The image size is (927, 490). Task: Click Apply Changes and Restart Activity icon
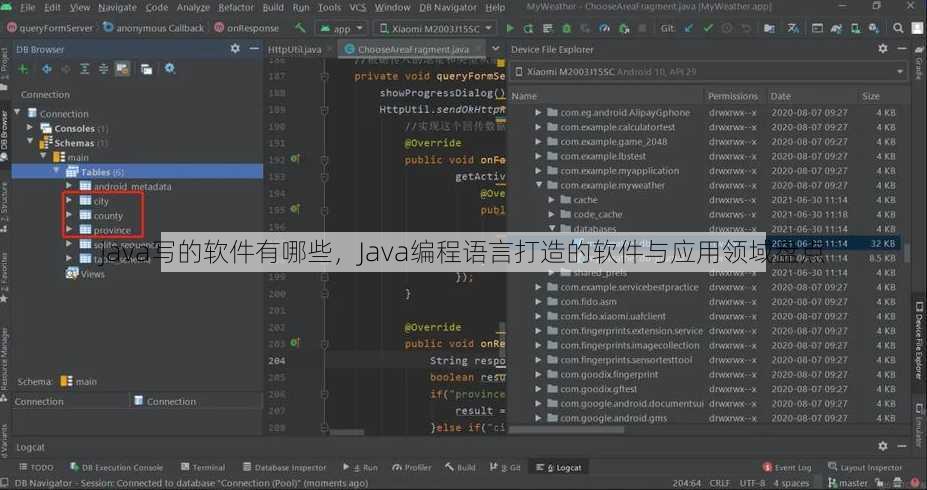pos(528,28)
